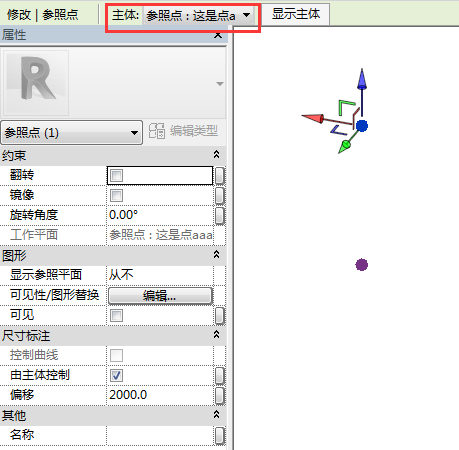This screenshot has height=450, width=459.
Task: Collapse the 尺寸标注 dimensions section
Action: (216, 334)
